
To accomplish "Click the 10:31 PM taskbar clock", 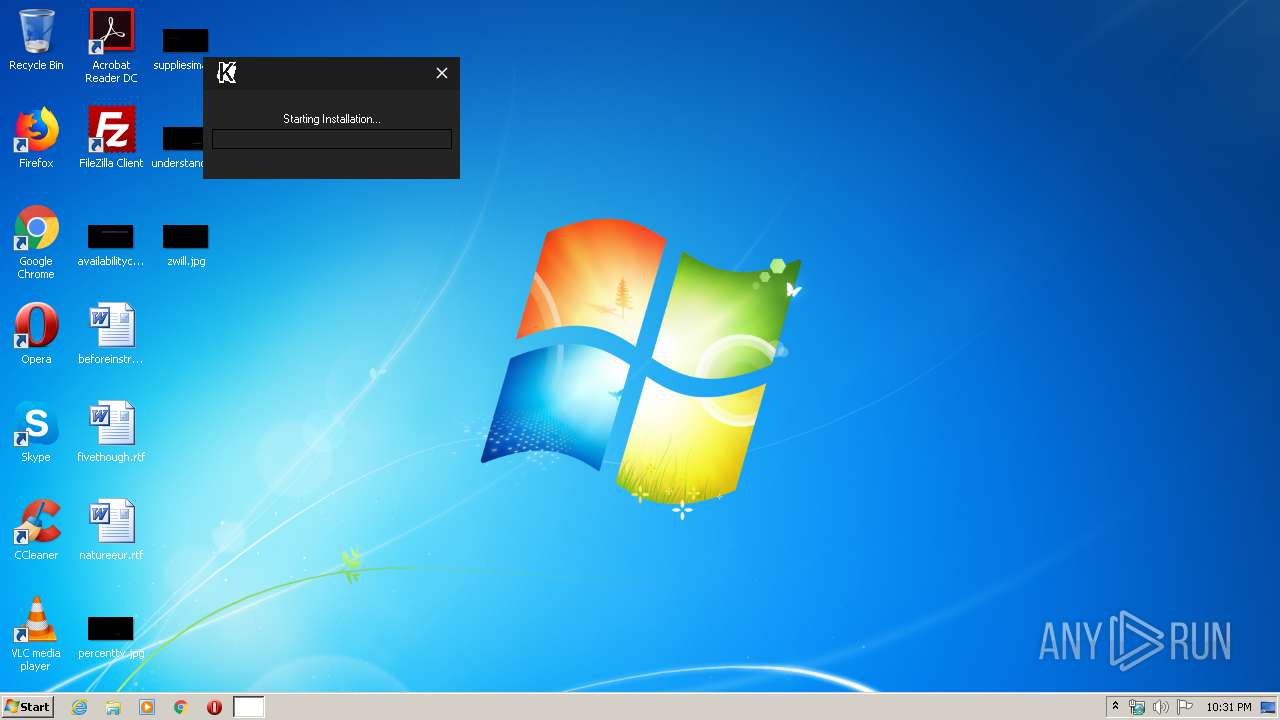I will pos(1229,707).
